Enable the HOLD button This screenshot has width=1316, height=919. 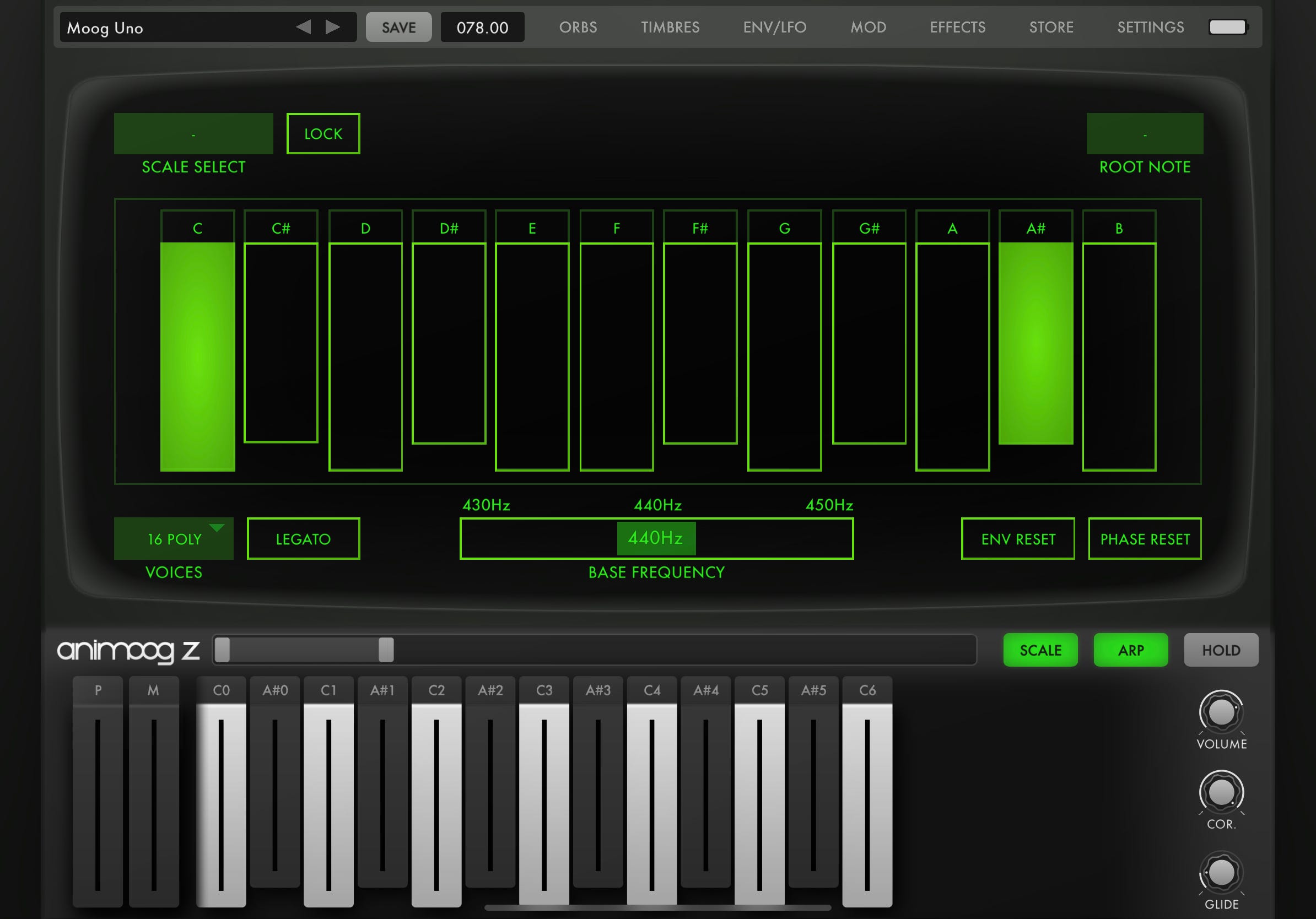[x=1221, y=650]
